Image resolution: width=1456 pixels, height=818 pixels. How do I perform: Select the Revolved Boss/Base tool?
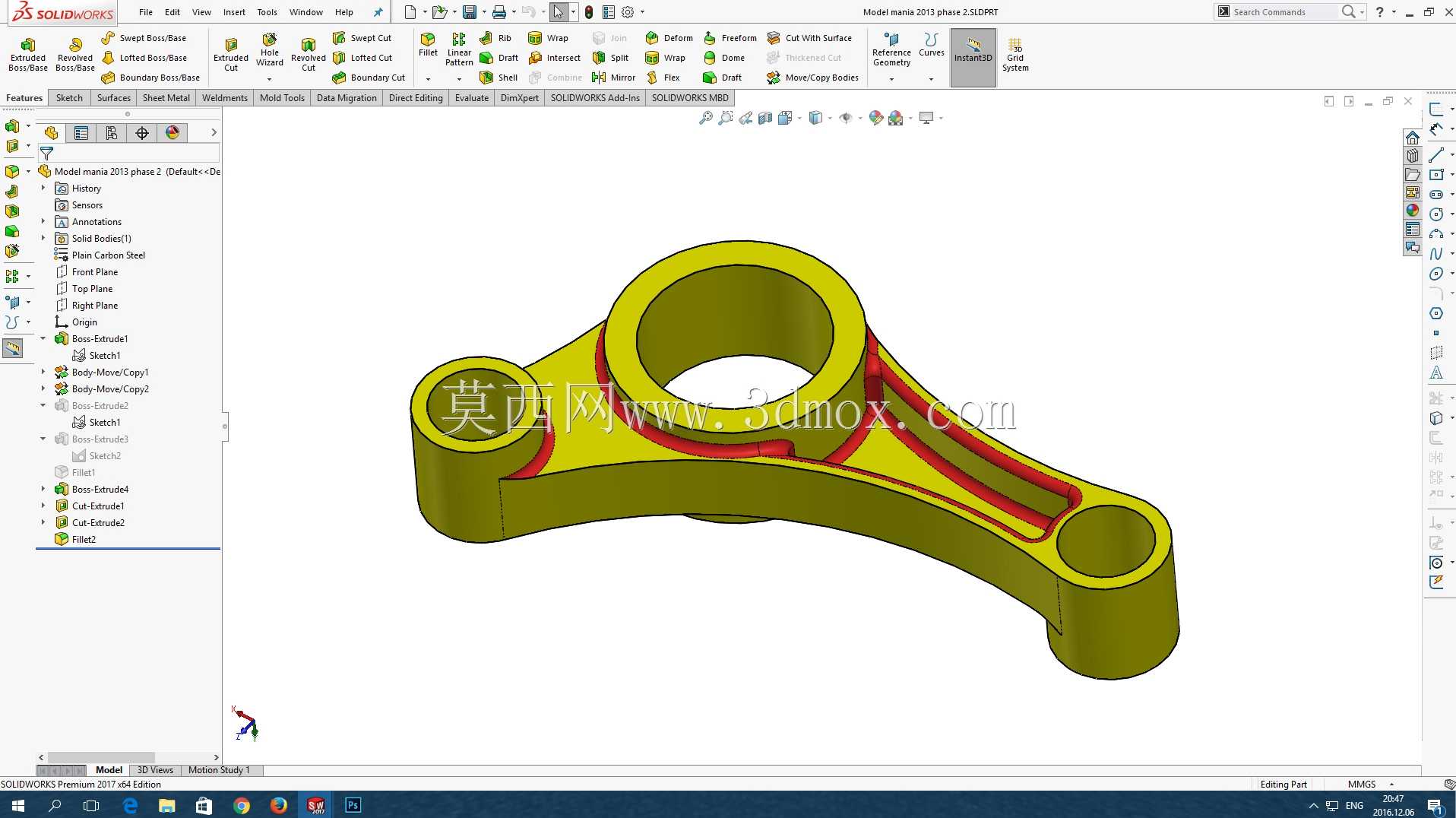[x=75, y=54]
